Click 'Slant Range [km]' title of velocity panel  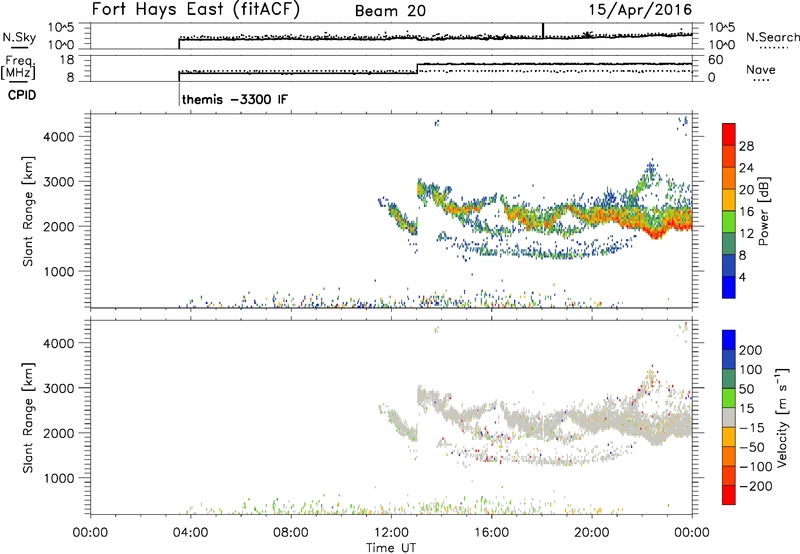[x=28, y=418]
